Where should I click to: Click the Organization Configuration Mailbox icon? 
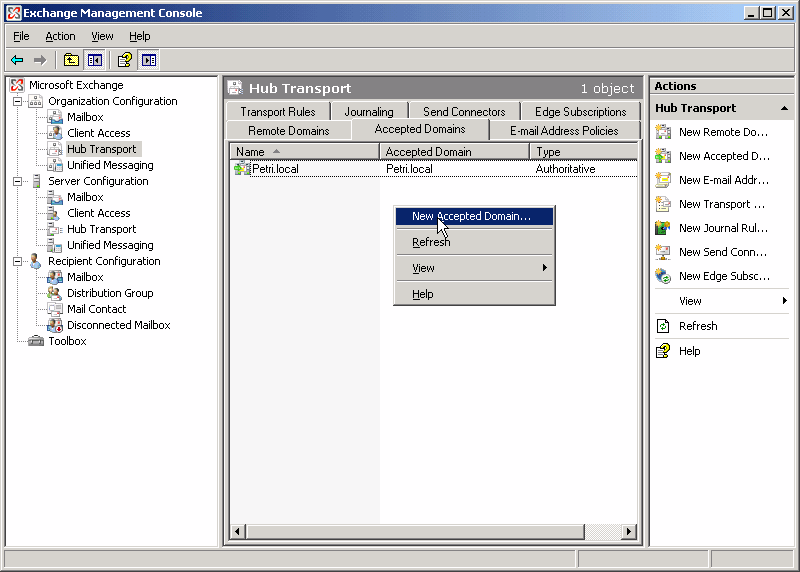55,117
